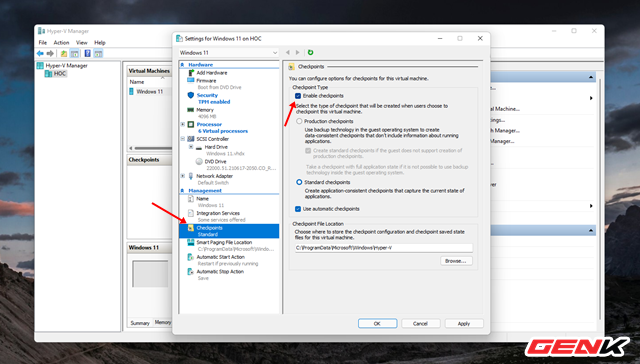Click Actions pane vertical scrollbar
This screenshot has width=640, height=364.
pyautogui.click(x=600, y=199)
